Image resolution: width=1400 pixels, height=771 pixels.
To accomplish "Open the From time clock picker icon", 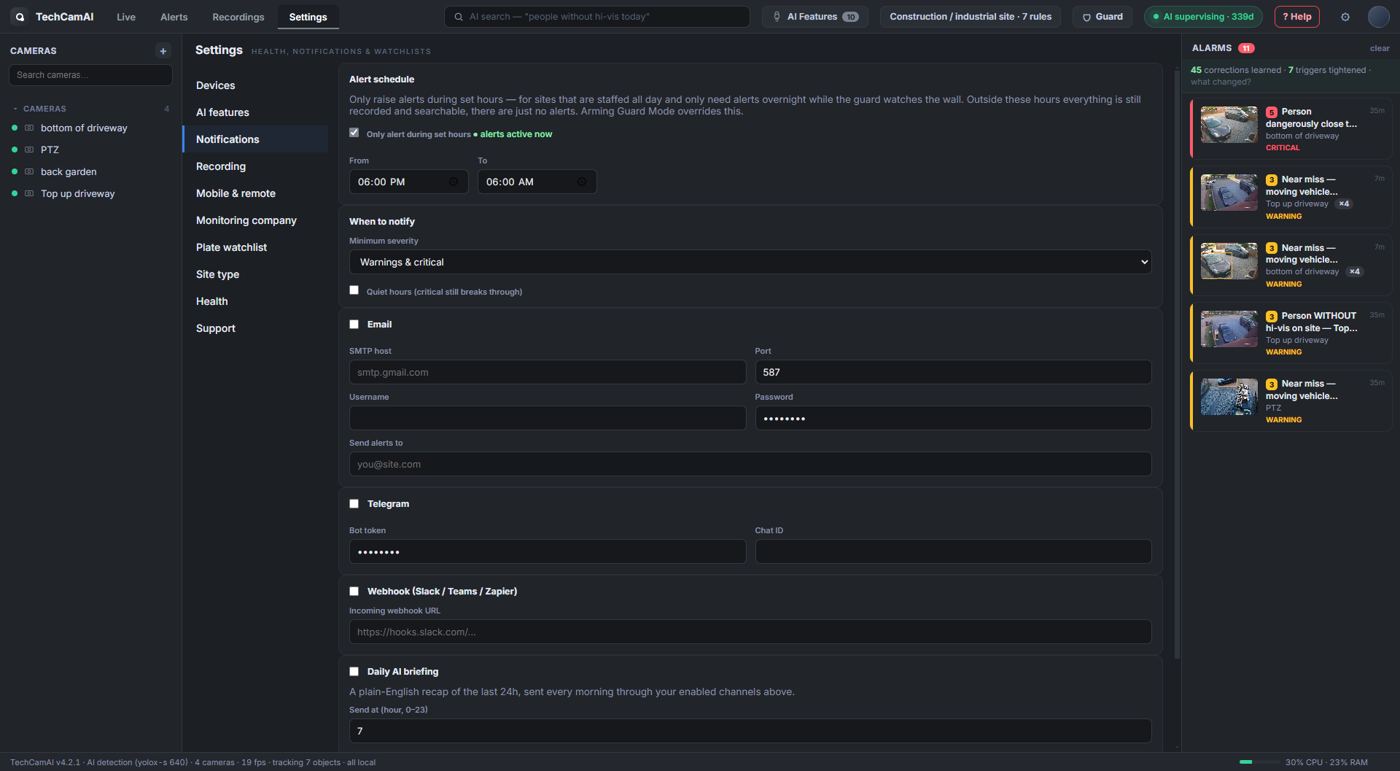I will [453, 182].
